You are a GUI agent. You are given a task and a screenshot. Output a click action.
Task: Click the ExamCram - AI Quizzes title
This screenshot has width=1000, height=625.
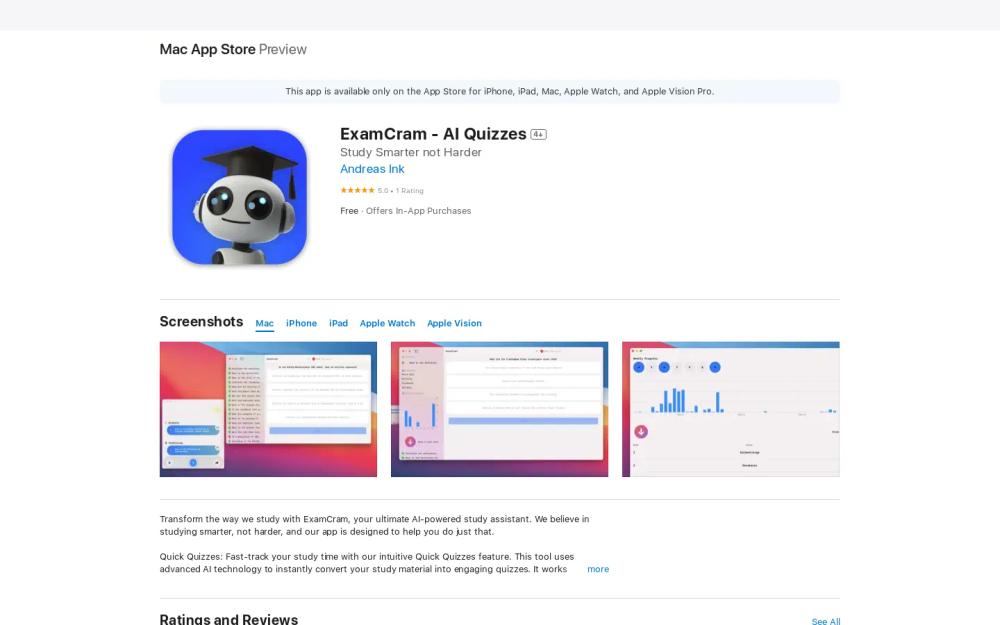pos(433,134)
